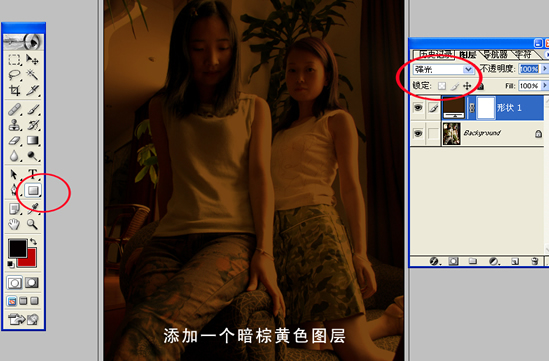Switch to the Navigator (导航器) tab
The height and width of the screenshot is (361, 549).
coord(495,55)
